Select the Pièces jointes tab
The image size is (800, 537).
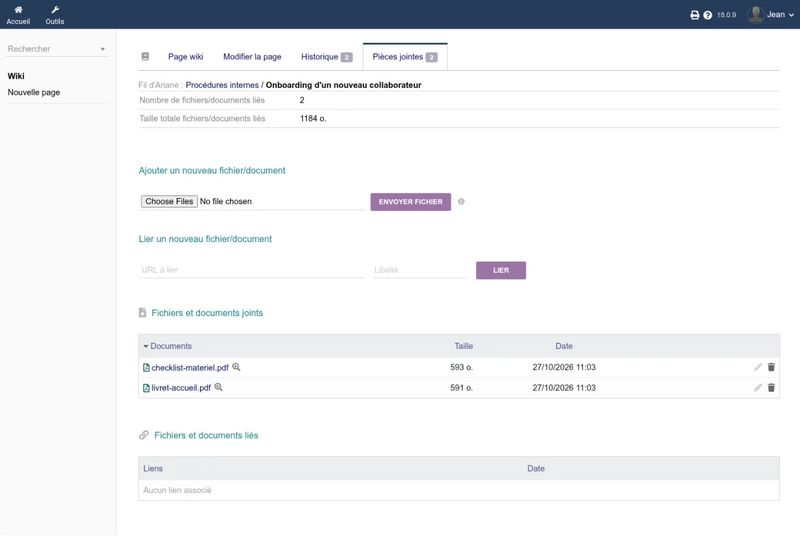[405, 57]
